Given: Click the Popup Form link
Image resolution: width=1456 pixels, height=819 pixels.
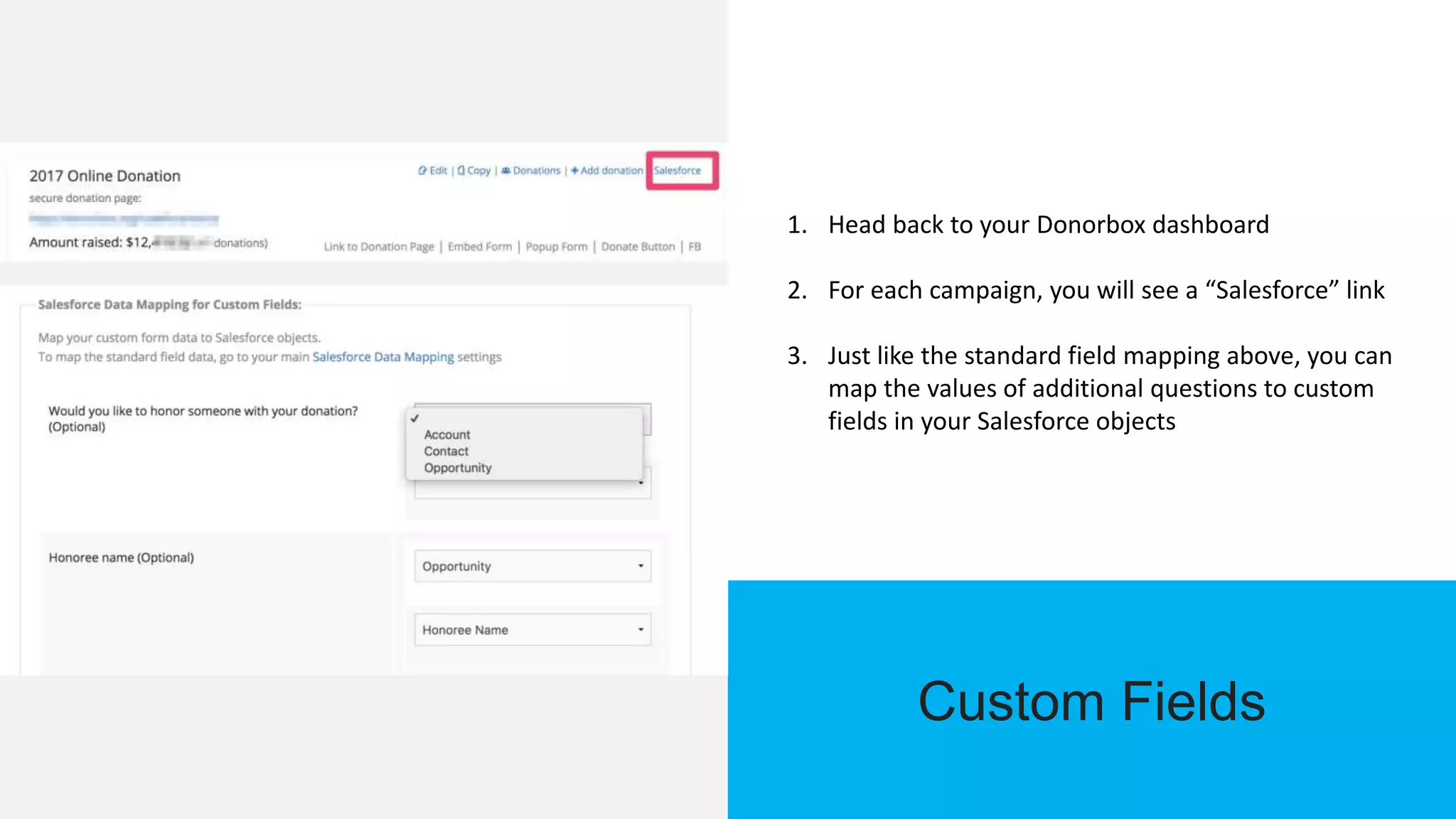Looking at the screenshot, I should tap(557, 247).
